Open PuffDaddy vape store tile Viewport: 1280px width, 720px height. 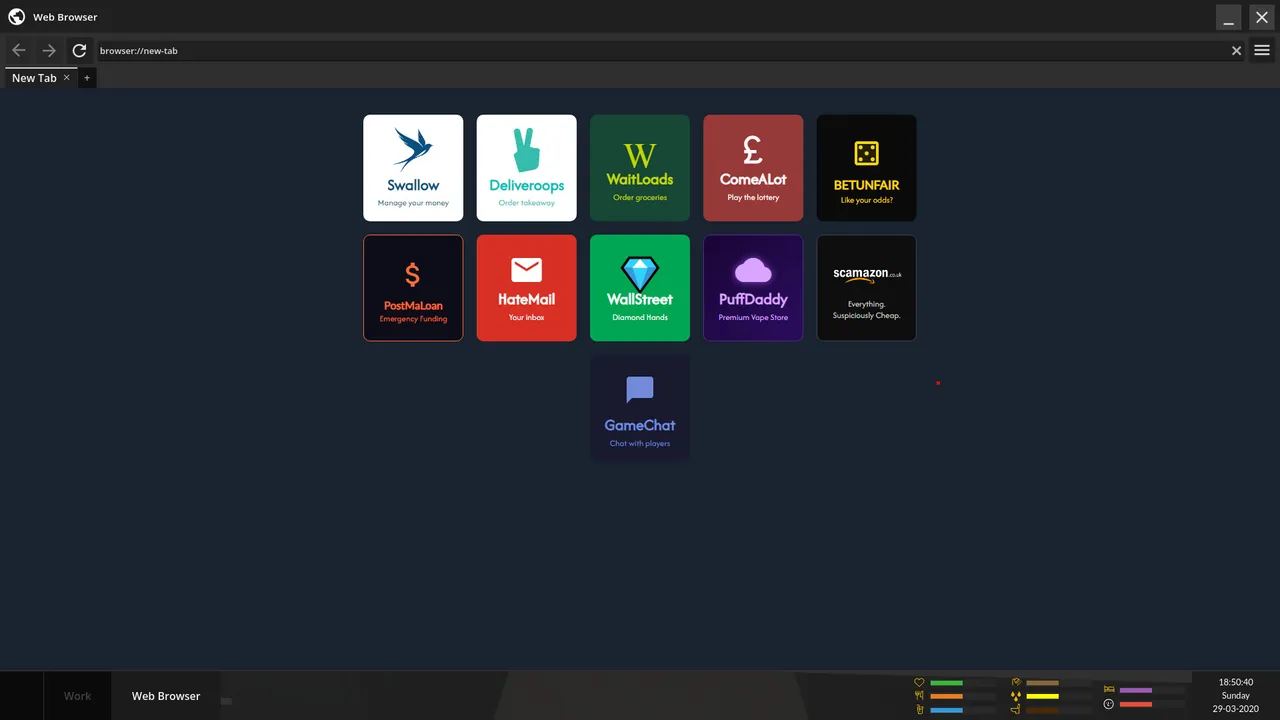click(x=753, y=288)
